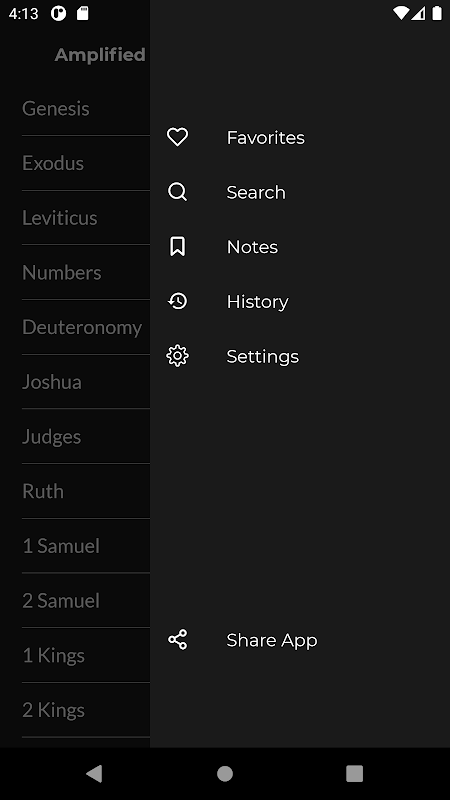
Task: Open the Favorites menu entry
Action: [x=300, y=137]
